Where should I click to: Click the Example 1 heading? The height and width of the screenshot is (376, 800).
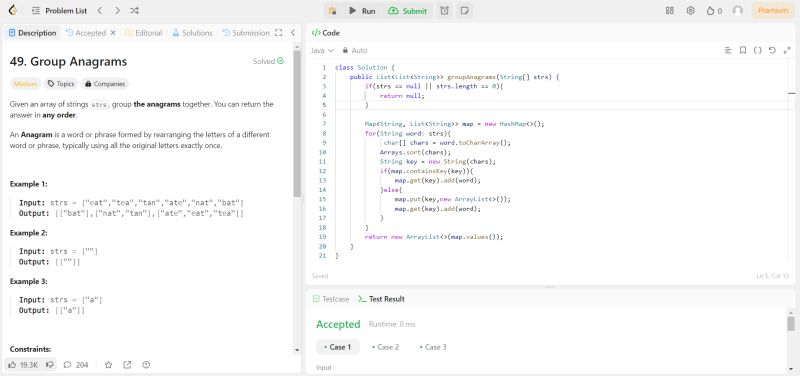[x=29, y=184]
